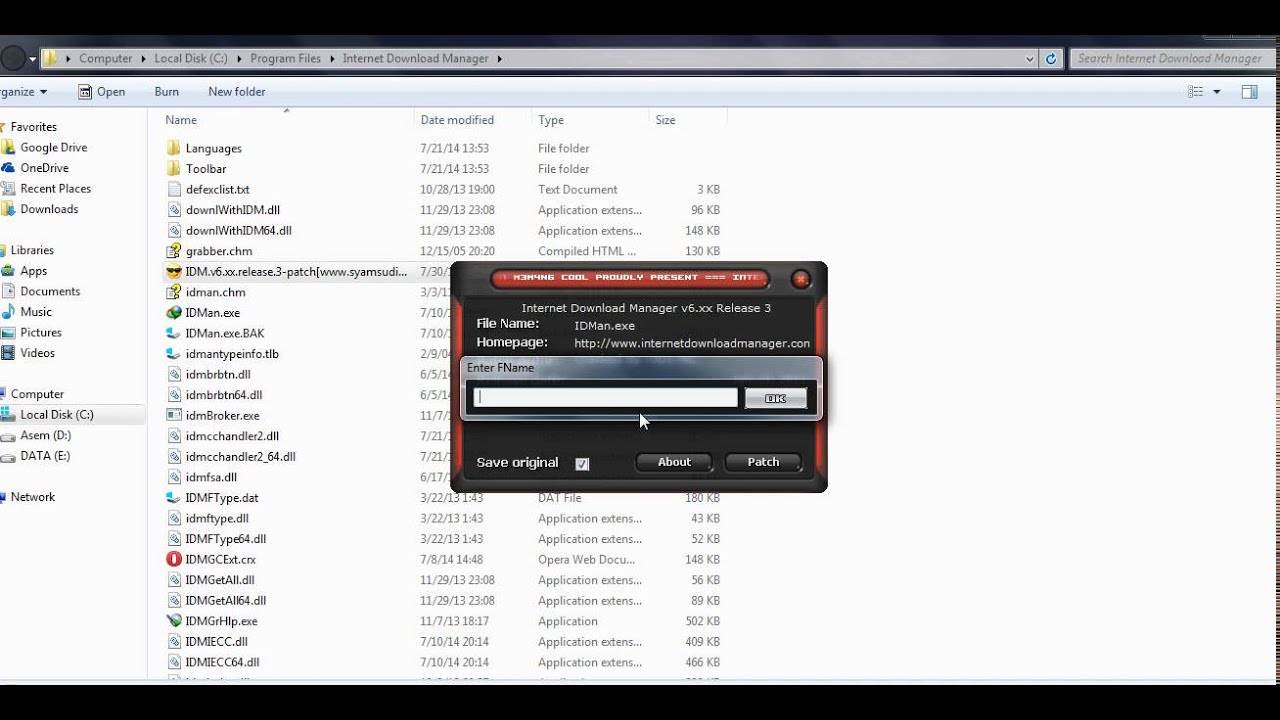Screen dimensions: 1280x720
Task: Open Google Drive in the sidebar
Action: coord(54,148)
